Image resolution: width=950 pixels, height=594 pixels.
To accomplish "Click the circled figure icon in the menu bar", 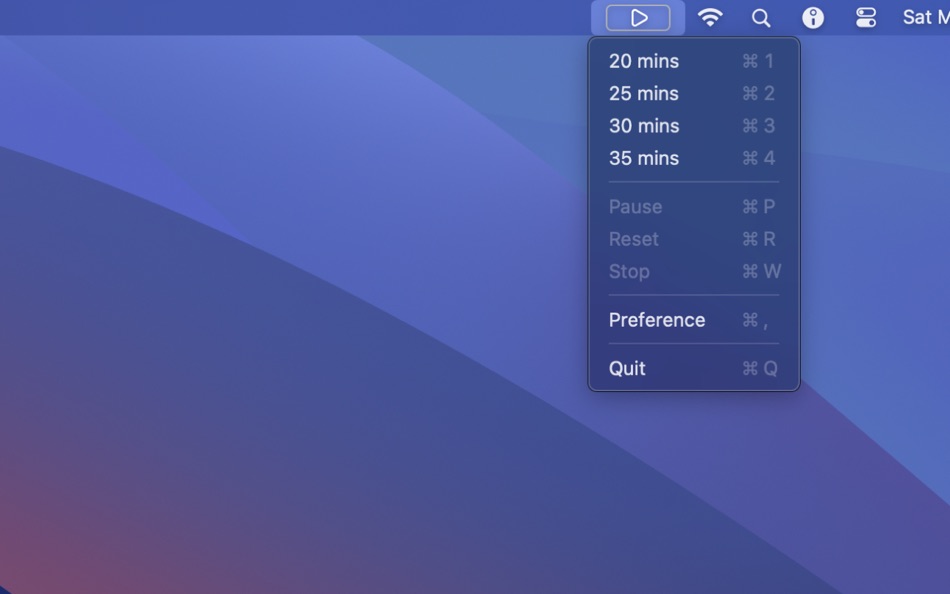I will (x=813, y=17).
